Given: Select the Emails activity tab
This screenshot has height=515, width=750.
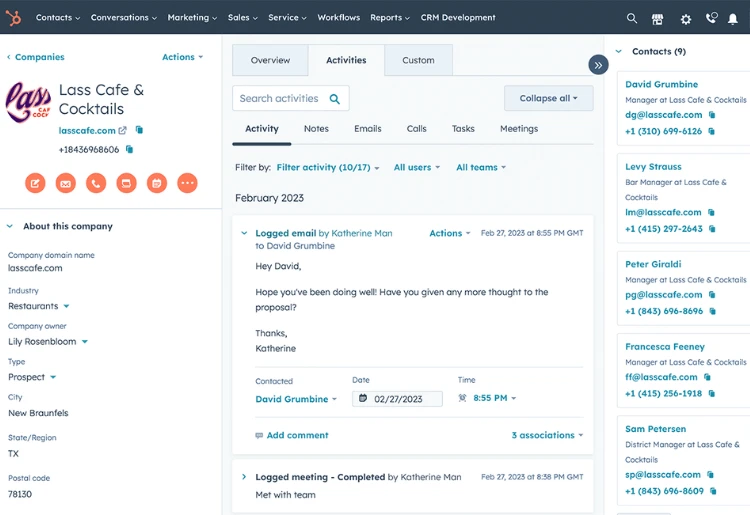Looking at the screenshot, I should (367, 129).
